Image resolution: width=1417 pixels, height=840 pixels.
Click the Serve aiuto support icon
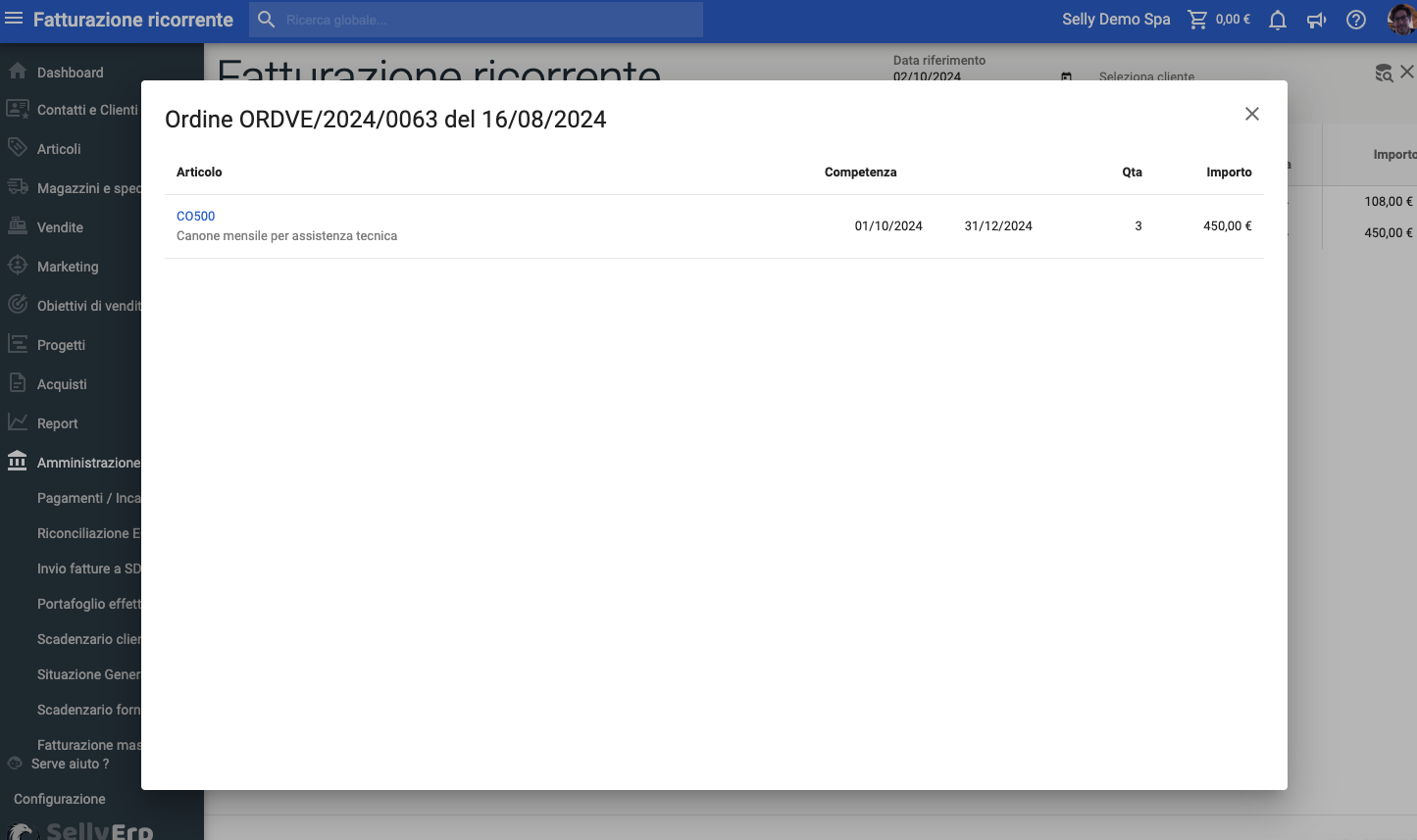[15, 763]
